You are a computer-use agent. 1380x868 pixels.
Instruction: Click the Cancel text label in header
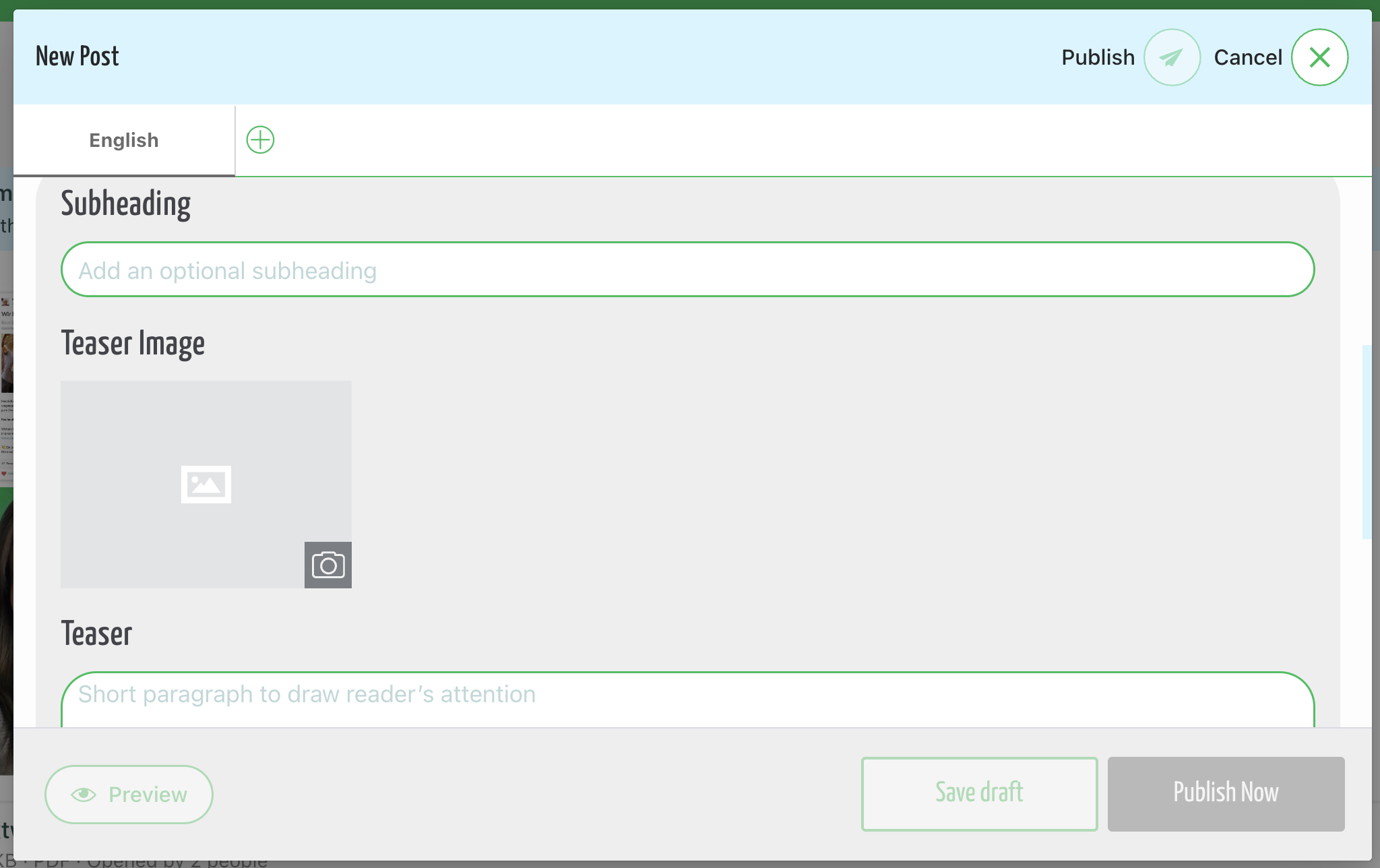coord(1248,57)
